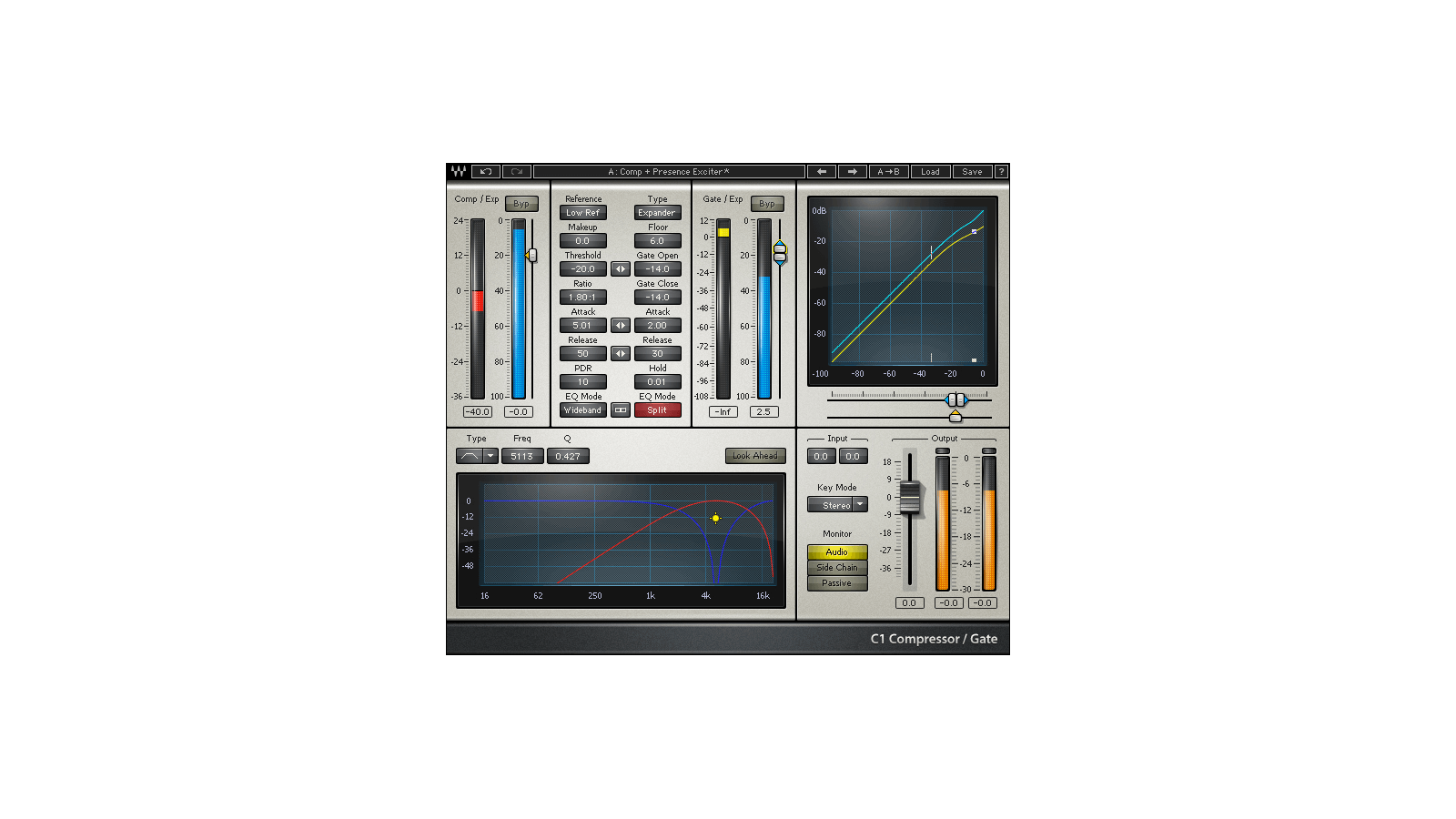Click the right output clip indicator
The width and height of the screenshot is (1456, 819).
989,451
